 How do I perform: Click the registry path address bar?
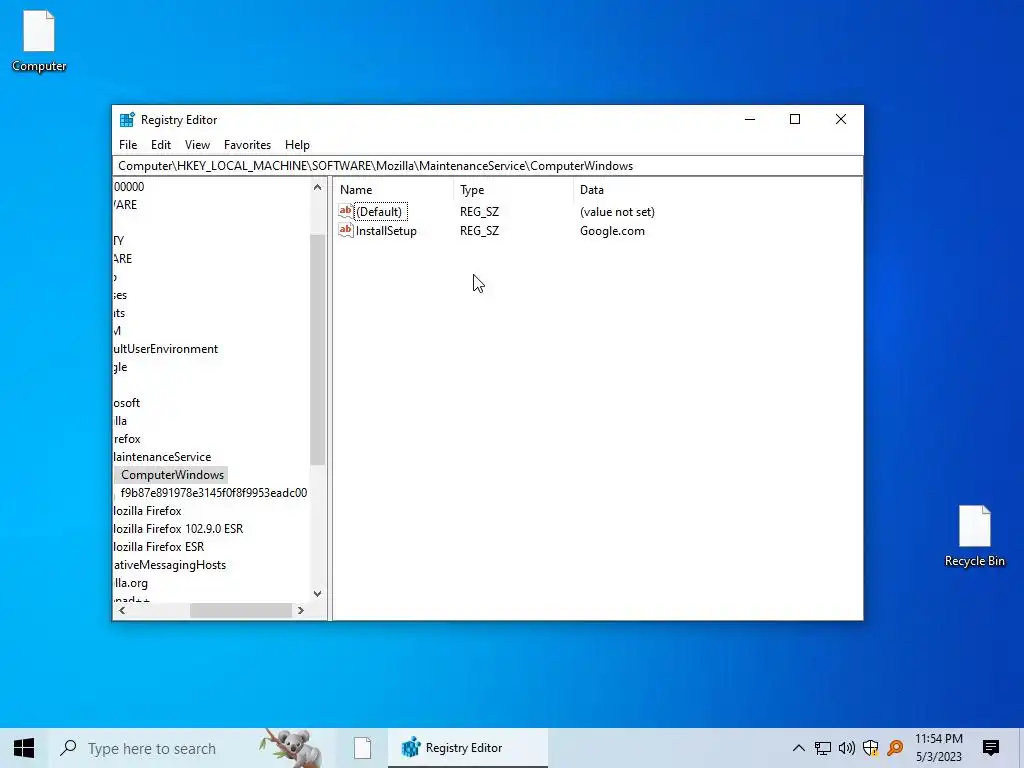click(x=487, y=166)
